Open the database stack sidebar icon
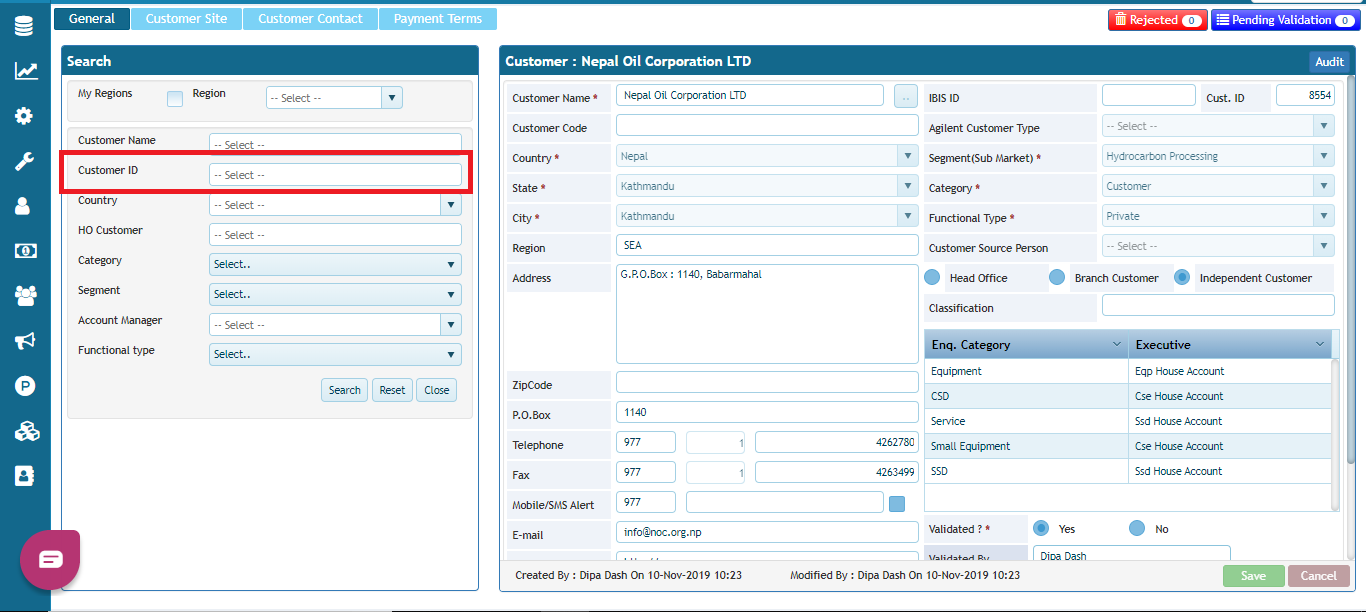This screenshot has height=612, width=1366. 24,26
